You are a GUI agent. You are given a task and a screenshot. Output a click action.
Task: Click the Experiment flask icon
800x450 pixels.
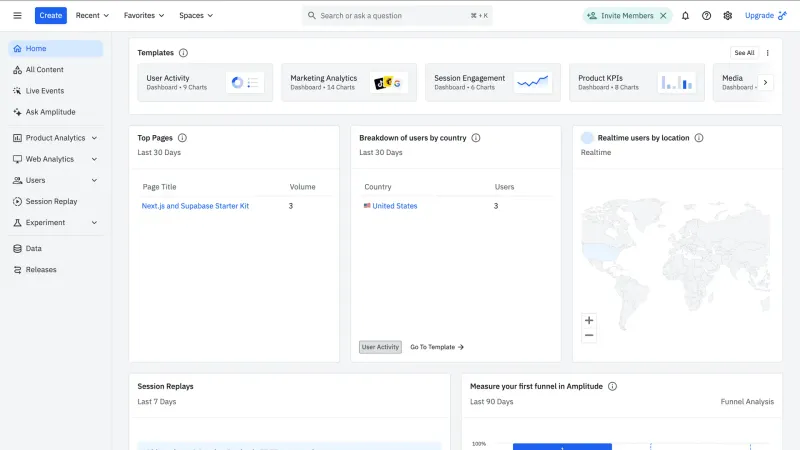pos(17,222)
